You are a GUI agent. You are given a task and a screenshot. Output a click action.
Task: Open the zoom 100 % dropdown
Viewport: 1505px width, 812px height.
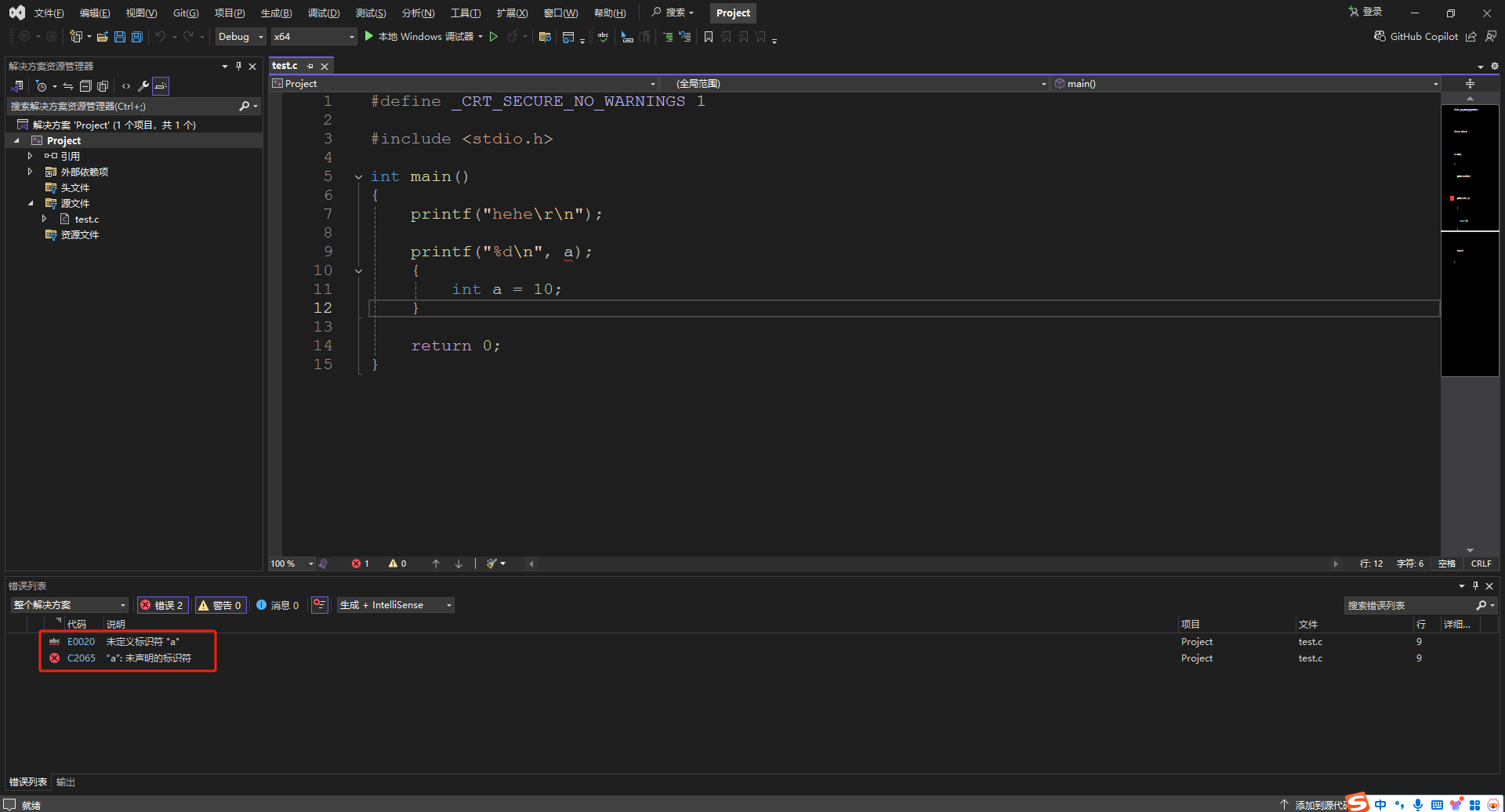(292, 564)
